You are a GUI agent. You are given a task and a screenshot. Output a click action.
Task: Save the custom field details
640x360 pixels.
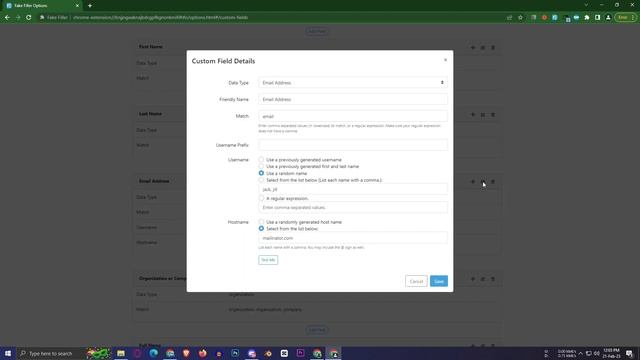tap(439, 281)
